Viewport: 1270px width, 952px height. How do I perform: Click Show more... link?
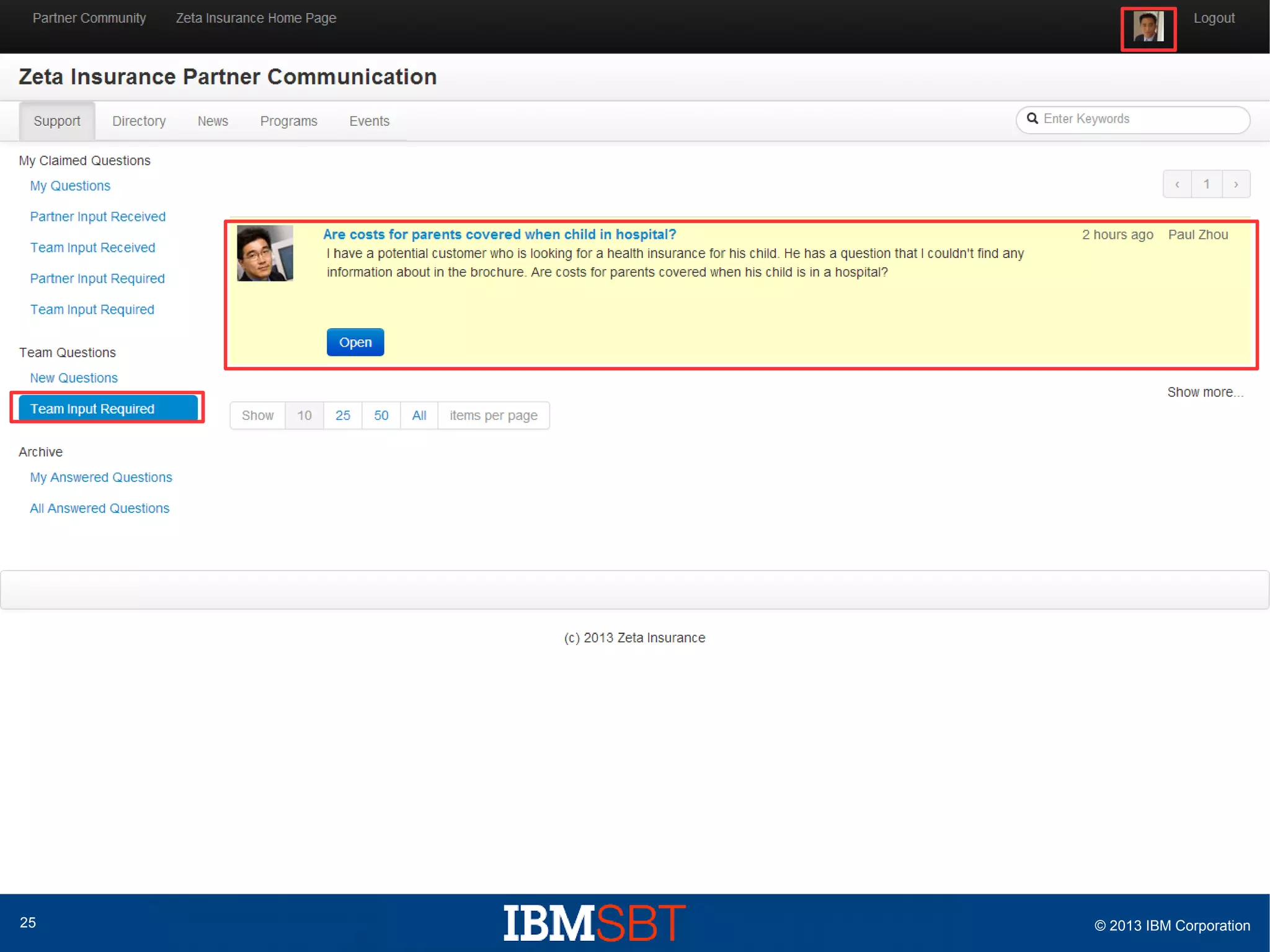tap(1205, 393)
